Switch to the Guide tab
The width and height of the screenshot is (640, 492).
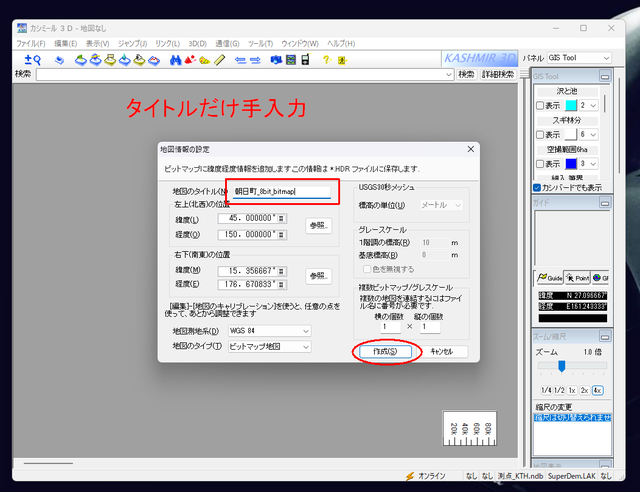point(549,278)
